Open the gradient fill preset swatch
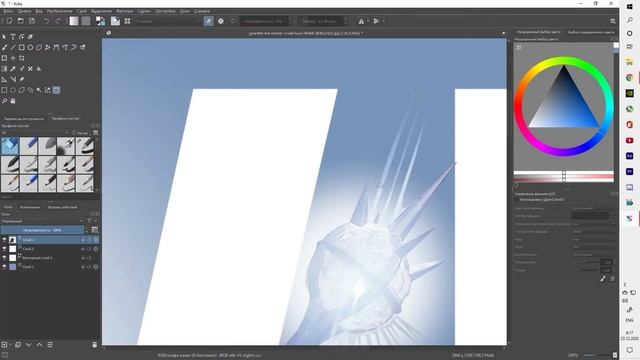This screenshot has width=640, height=360. [74, 21]
